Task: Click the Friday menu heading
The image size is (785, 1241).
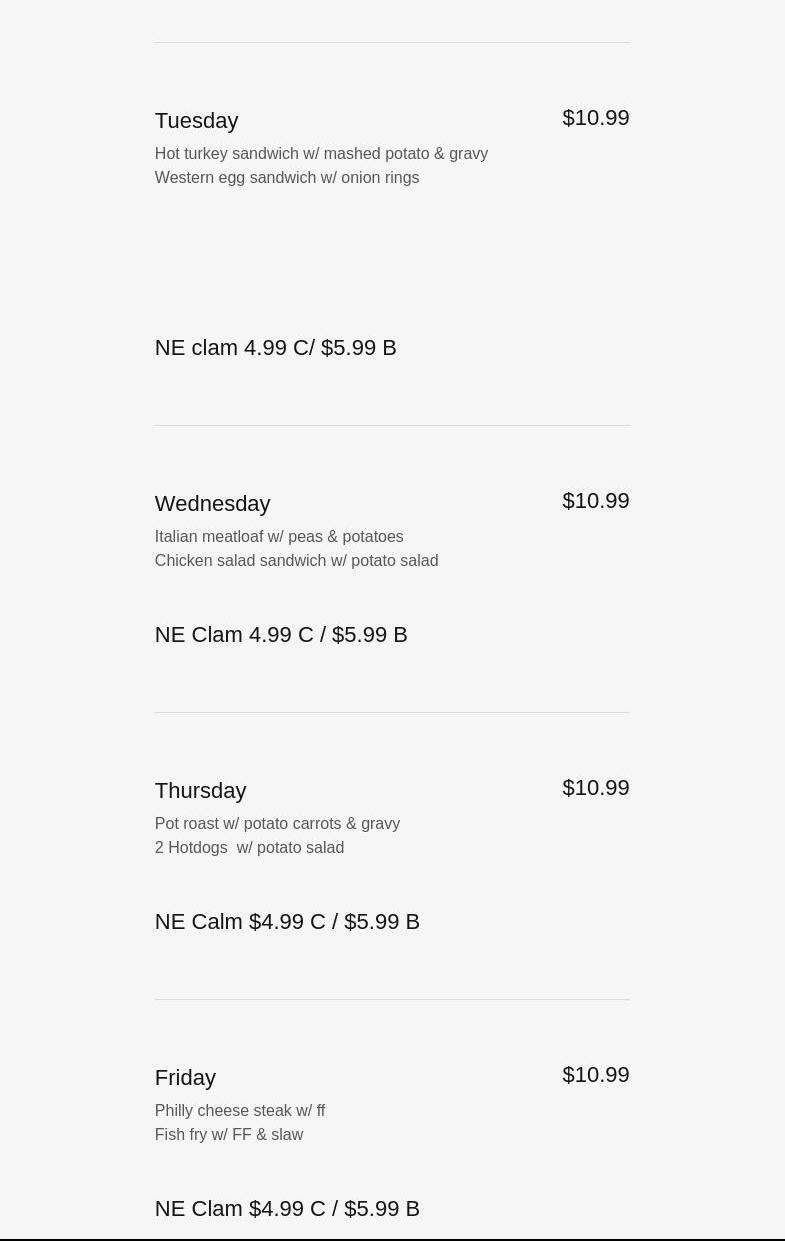Action: coord(185,1078)
